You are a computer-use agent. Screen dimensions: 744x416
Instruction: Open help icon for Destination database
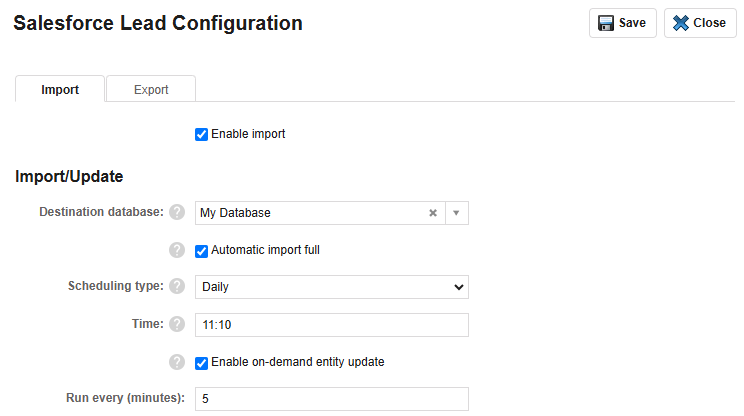(x=177, y=212)
